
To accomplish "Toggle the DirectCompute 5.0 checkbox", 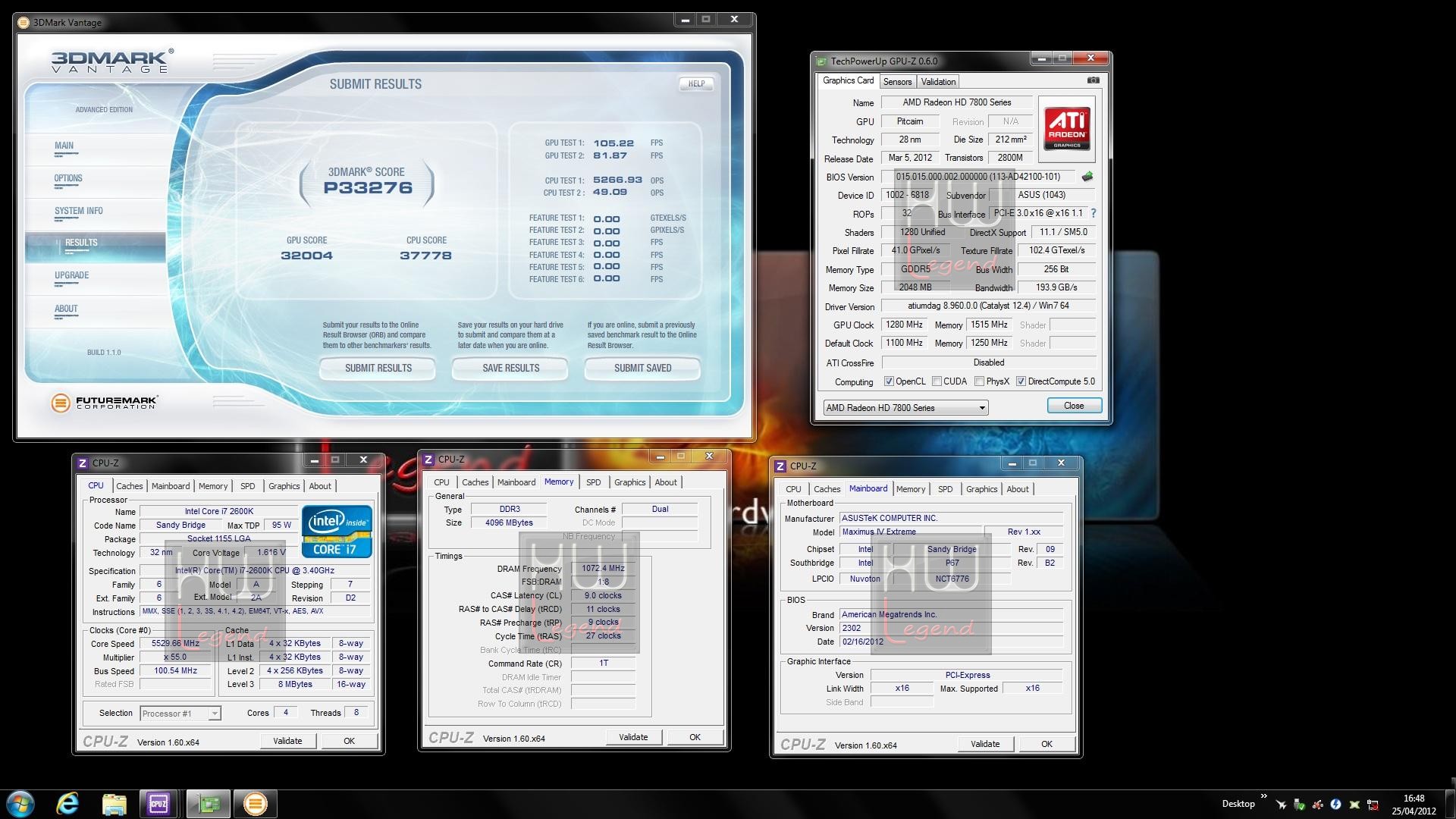I will click(x=1021, y=381).
